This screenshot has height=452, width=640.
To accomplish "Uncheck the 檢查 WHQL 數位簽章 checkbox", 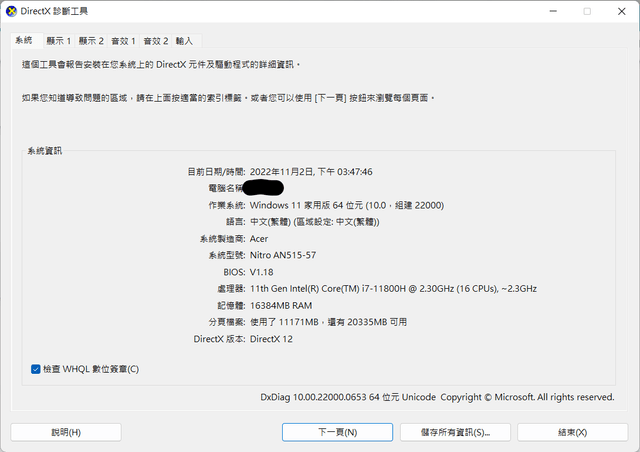I will click(x=36, y=369).
